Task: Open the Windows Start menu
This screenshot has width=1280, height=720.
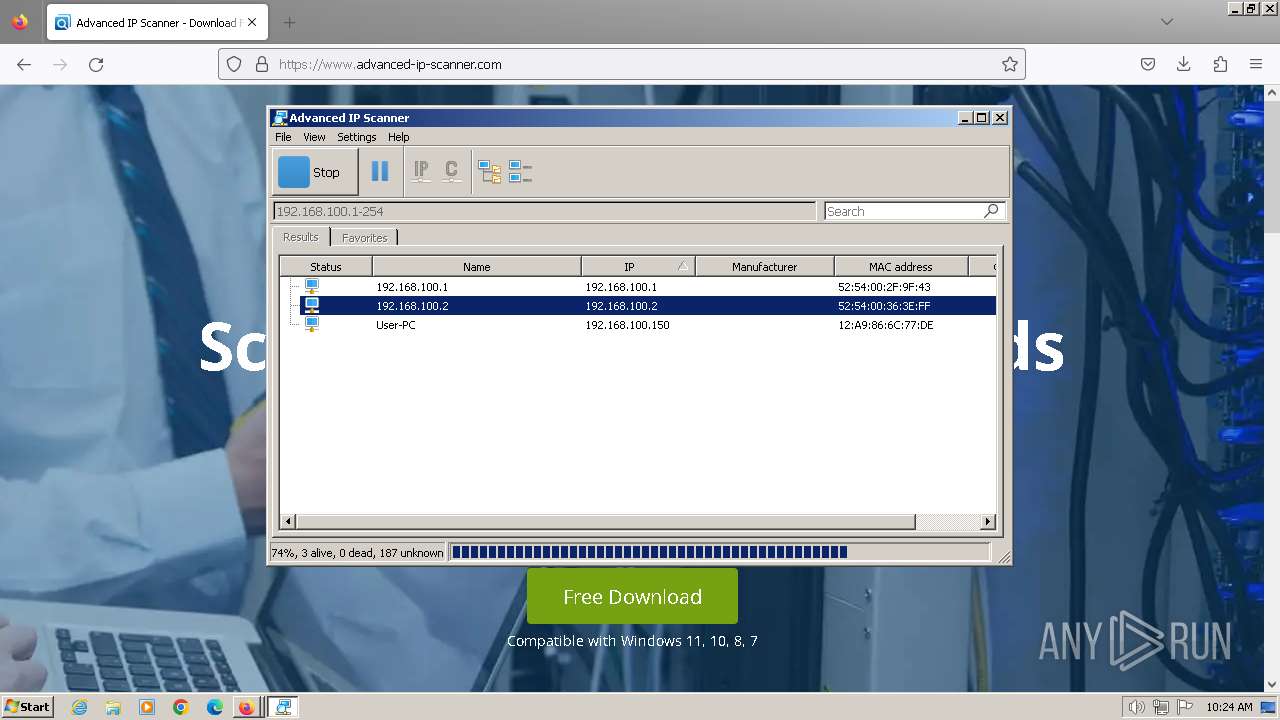Action: pyautogui.click(x=28, y=706)
